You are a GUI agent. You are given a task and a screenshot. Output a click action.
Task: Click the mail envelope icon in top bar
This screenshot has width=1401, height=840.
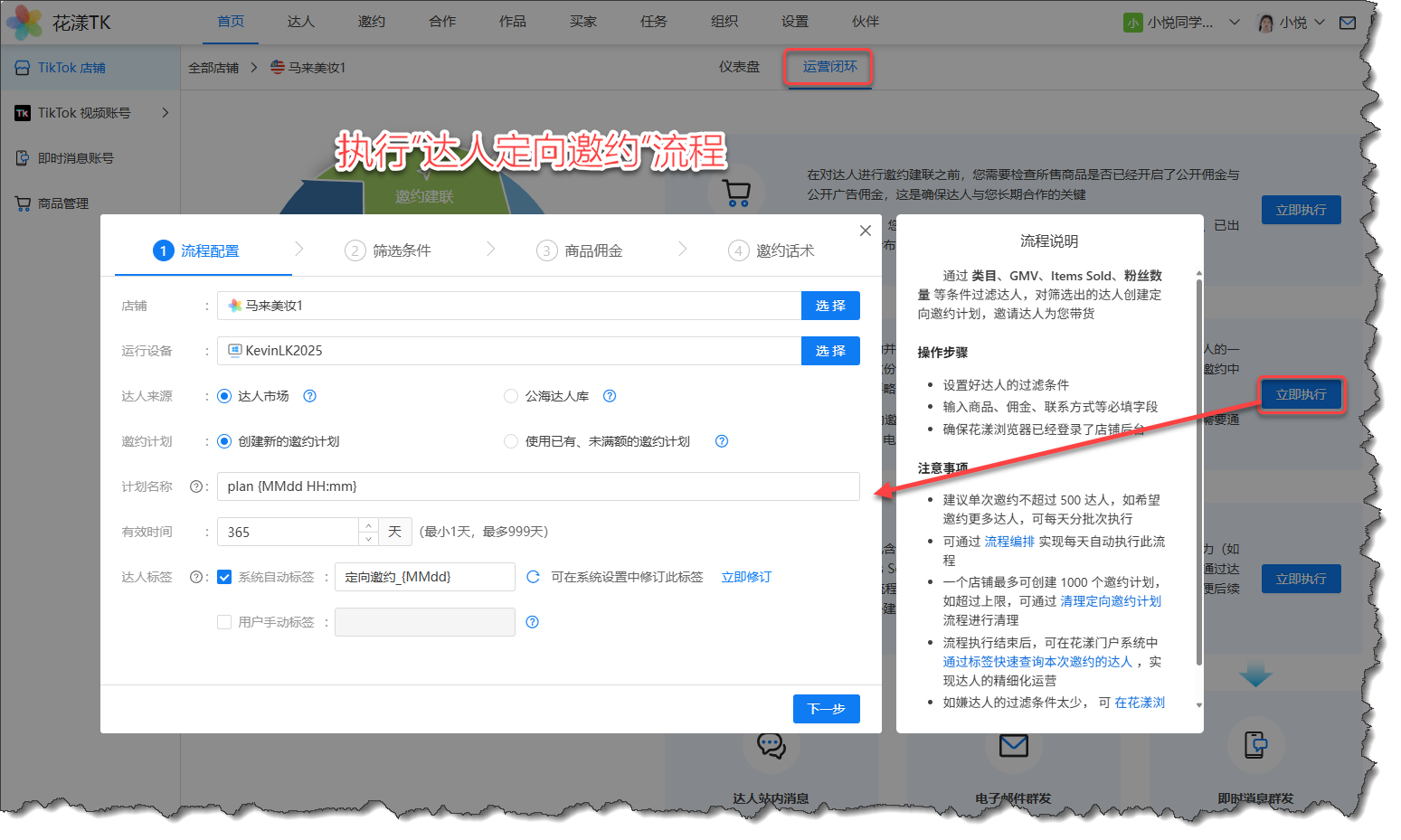coord(1347,23)
